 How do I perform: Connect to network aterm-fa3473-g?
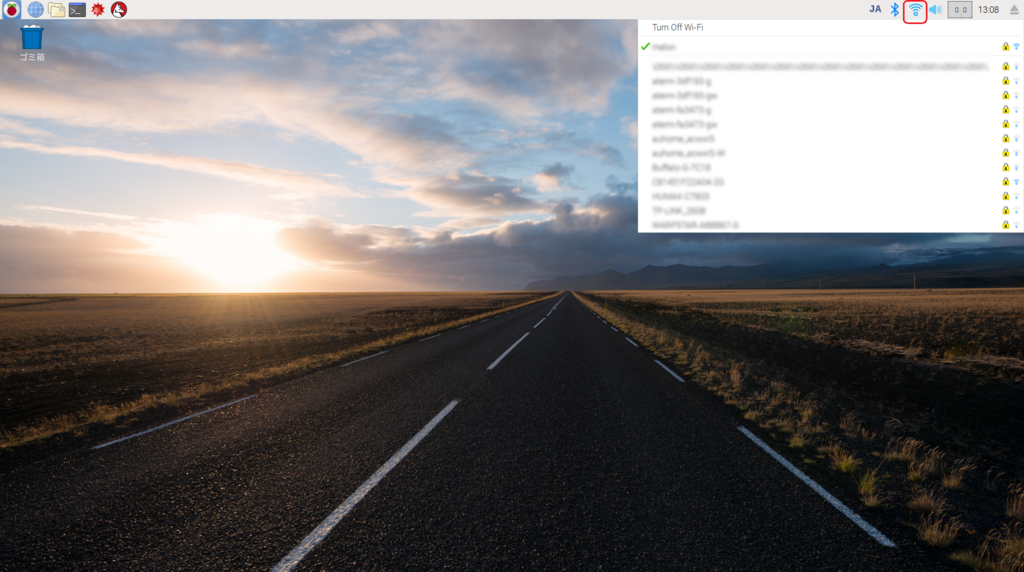click(831, 110)
